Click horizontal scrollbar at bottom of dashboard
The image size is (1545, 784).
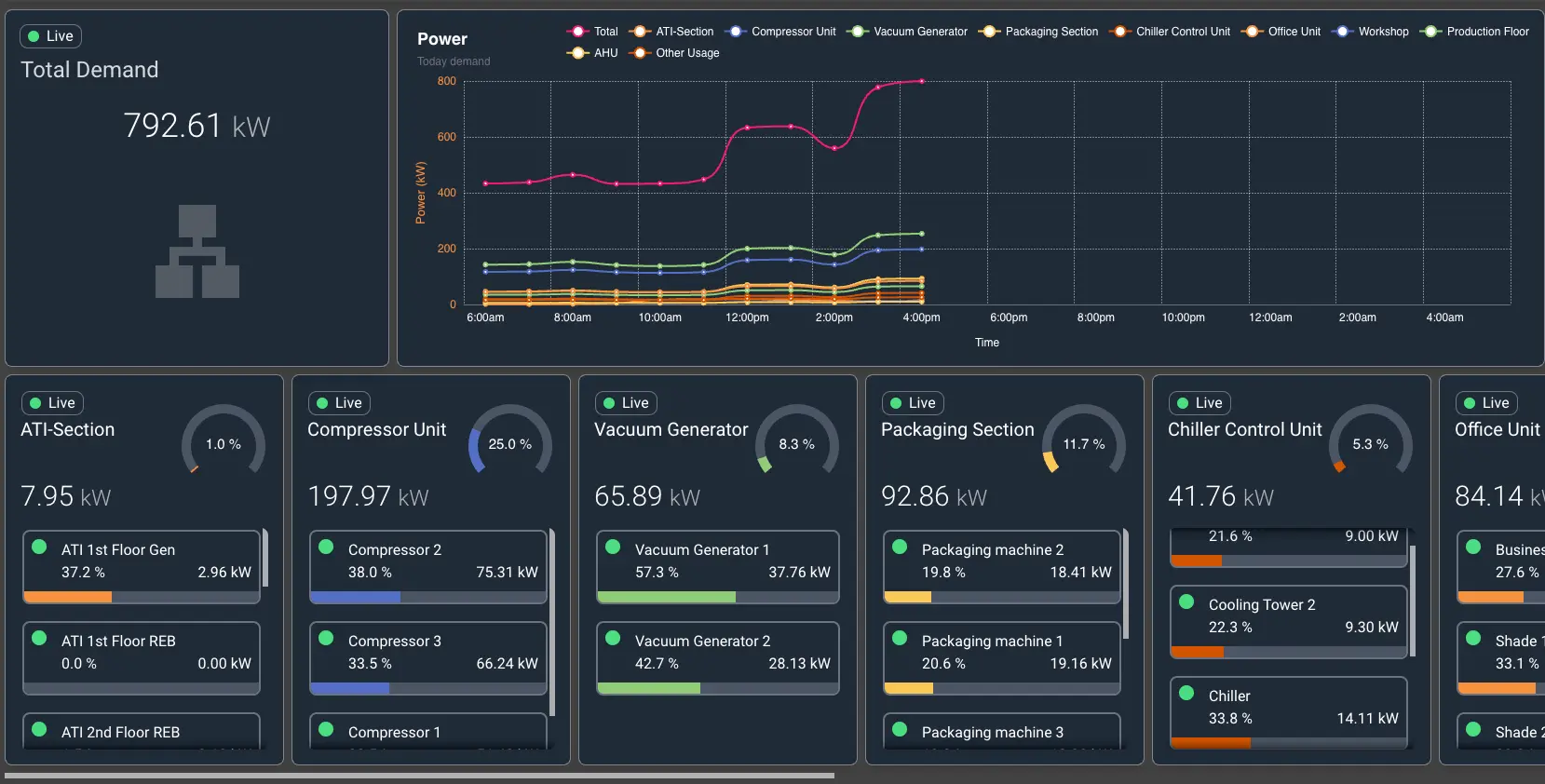419,775
